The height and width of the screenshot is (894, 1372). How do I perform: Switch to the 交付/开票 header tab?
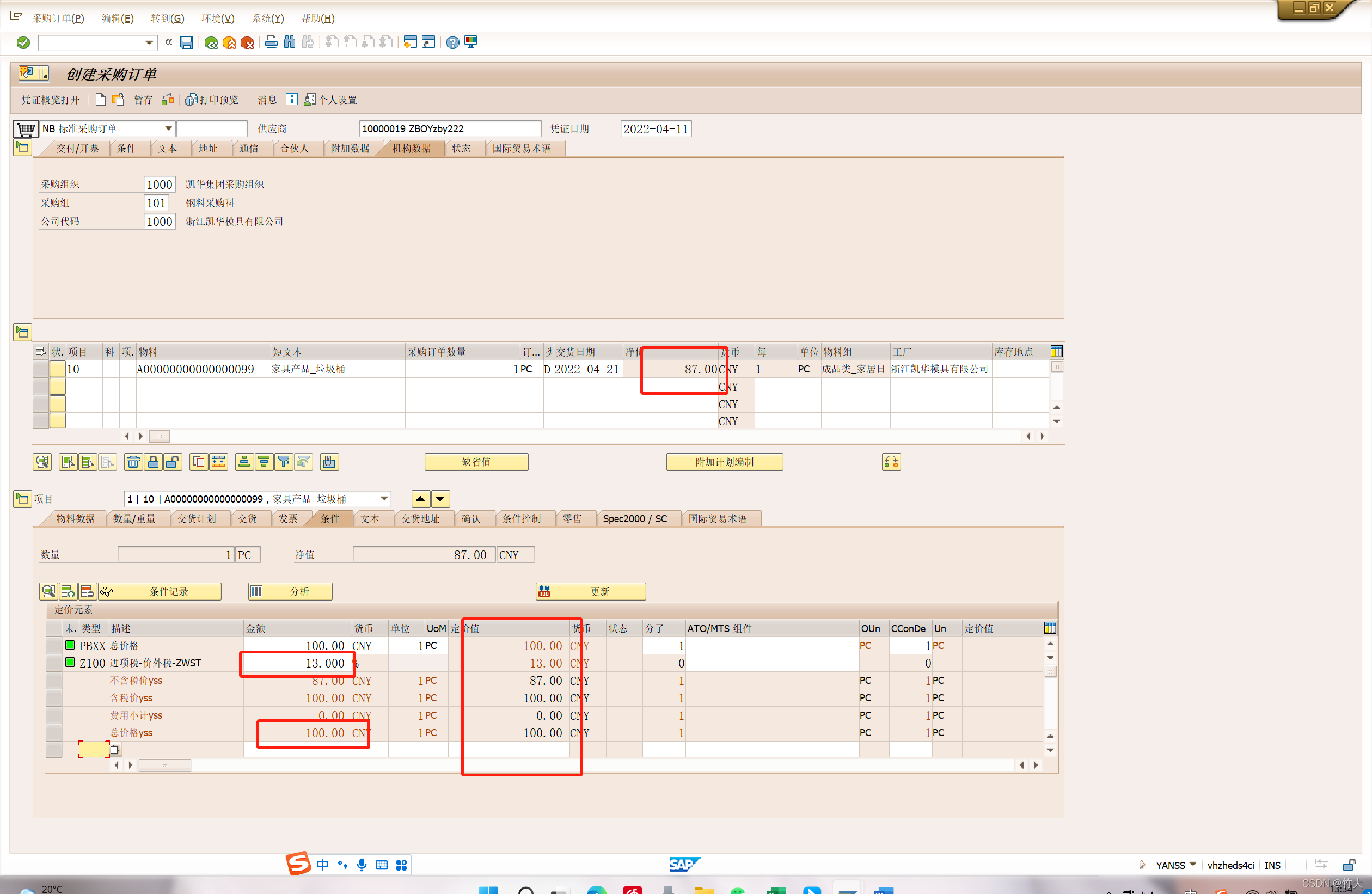(x=77, y=149)
